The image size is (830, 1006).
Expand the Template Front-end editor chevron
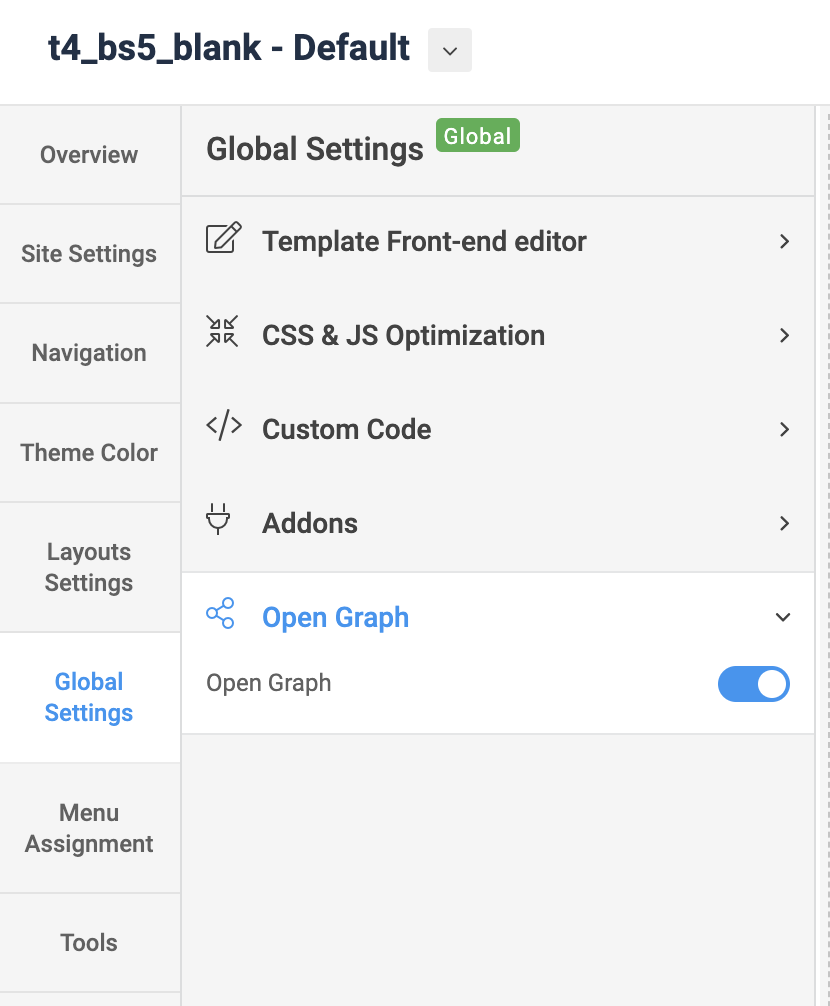click(x=784, y=241)
